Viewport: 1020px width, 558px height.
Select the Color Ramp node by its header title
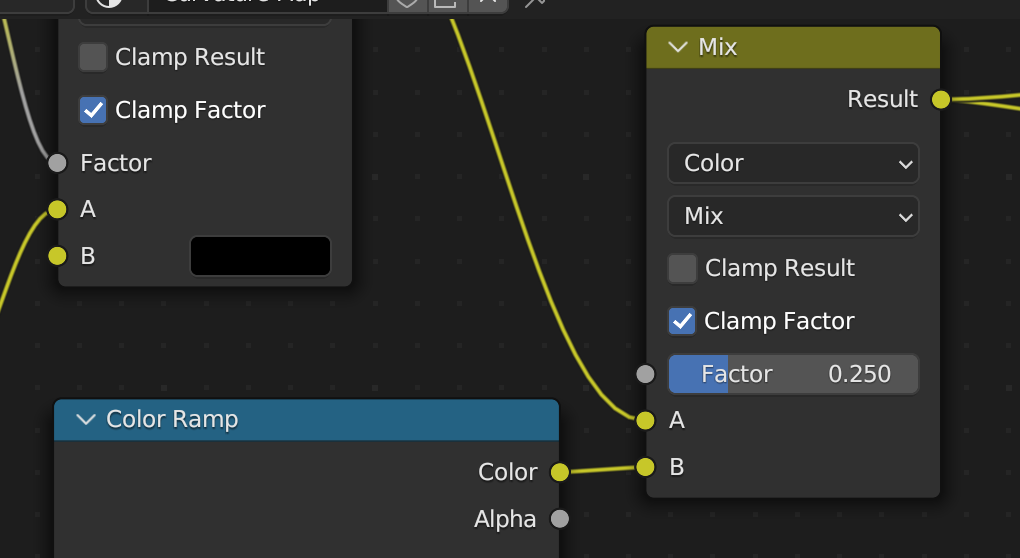pos(172,419)
